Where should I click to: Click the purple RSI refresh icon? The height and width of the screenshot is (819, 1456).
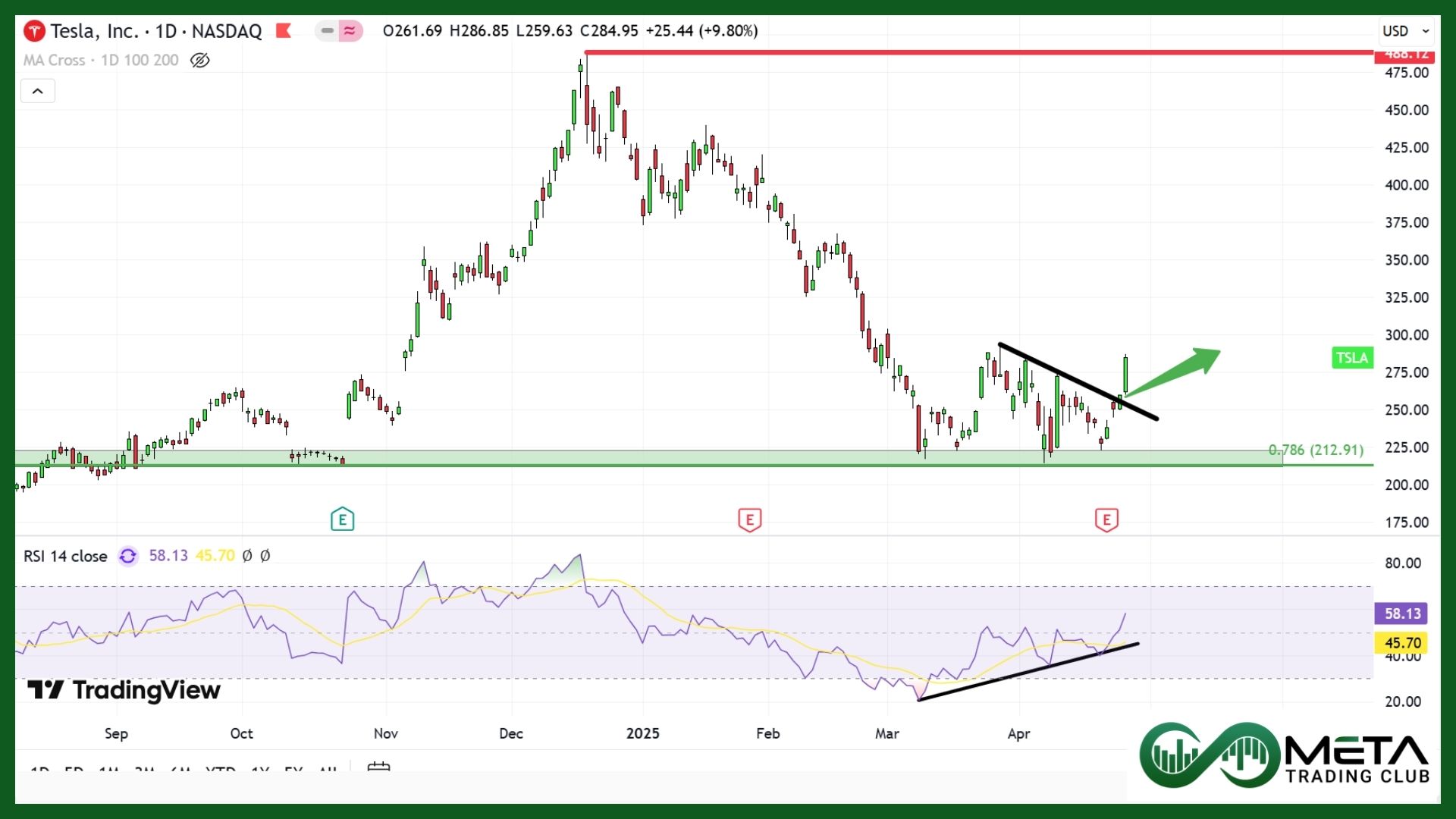[128, 556]
